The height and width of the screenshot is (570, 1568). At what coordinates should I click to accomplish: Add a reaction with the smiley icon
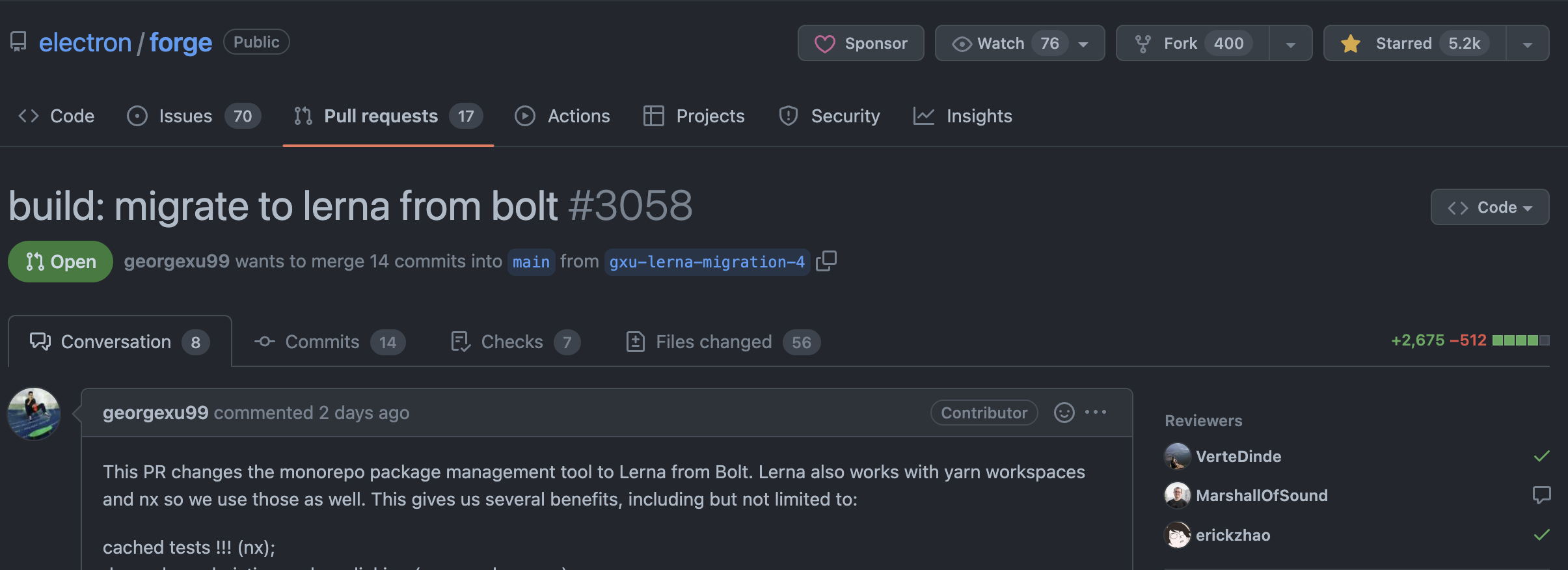[x=1064, y=413]
